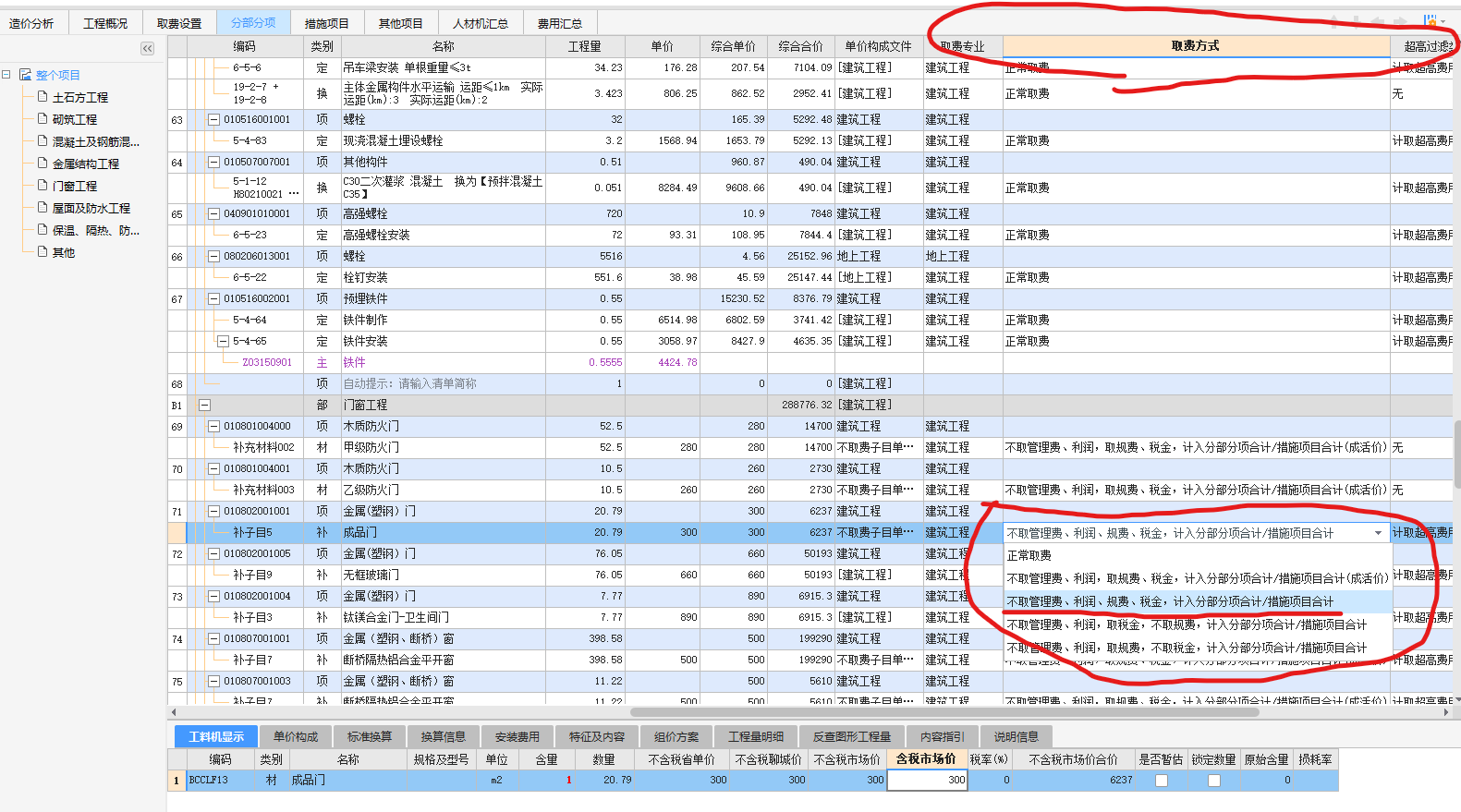Select the 整个项目 root node icon
Image resolution: width=1461 pixels, height=812 pixels.
point(25,75)
